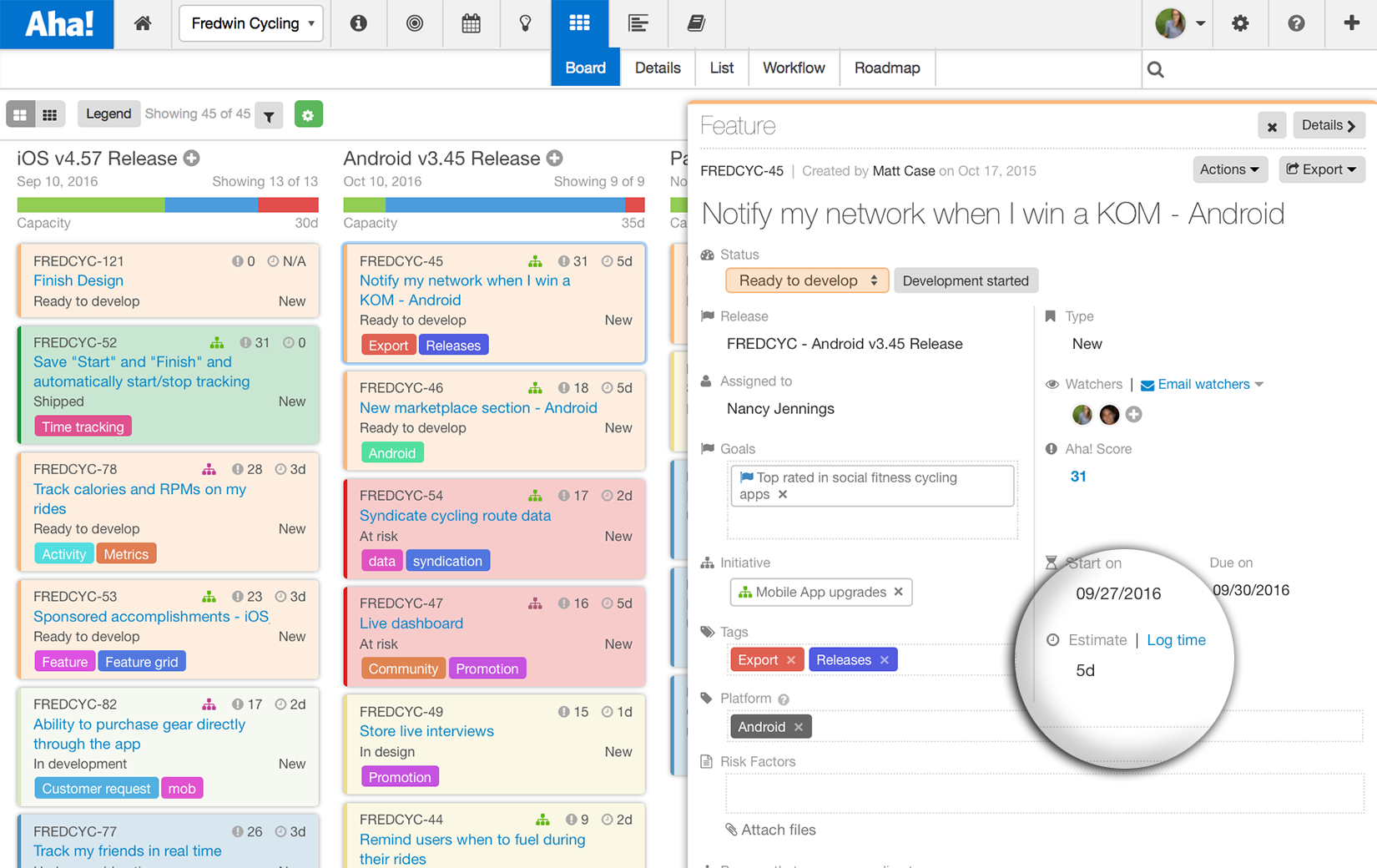This screenshot has height=868, width=1377.
Task: Click the Android v3.45 capacity bar
Action: coord(494,204)
